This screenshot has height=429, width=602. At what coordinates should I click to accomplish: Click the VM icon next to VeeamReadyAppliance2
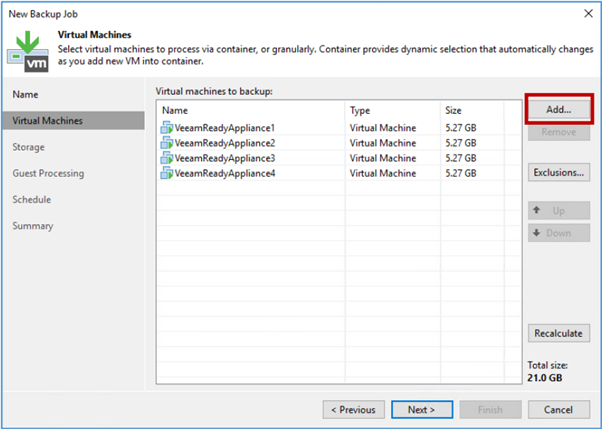[167, 143]
